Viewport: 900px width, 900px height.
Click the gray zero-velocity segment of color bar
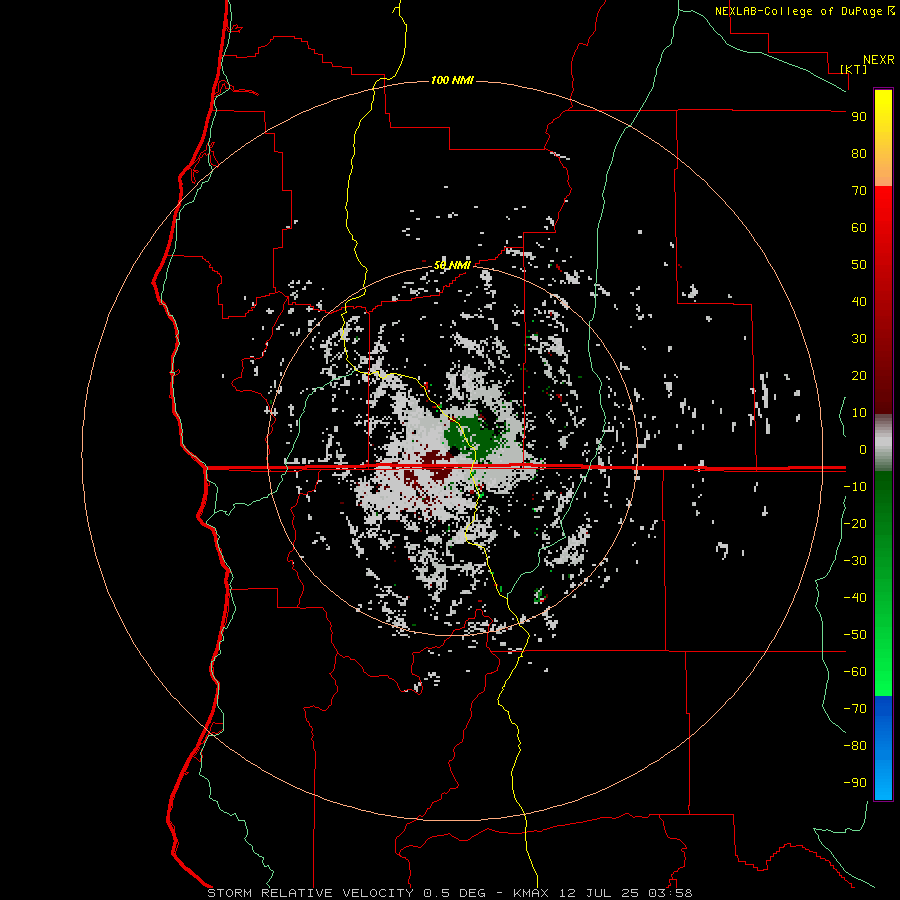pos(883,442)
